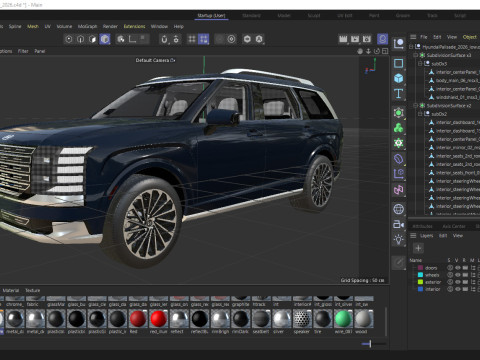The image size is (480, 360).
Task: Open the Default Camera dropdown in viewport
Action: (155, 60)
